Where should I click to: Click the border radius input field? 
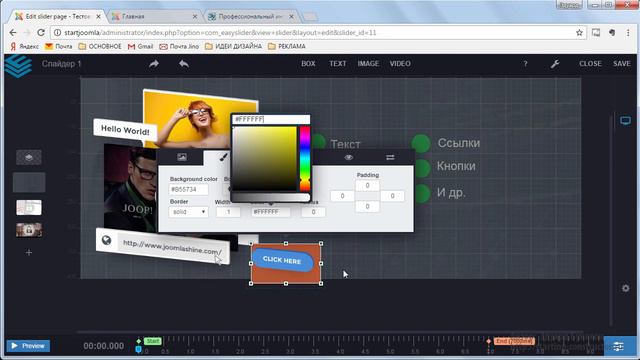point(313,212)
